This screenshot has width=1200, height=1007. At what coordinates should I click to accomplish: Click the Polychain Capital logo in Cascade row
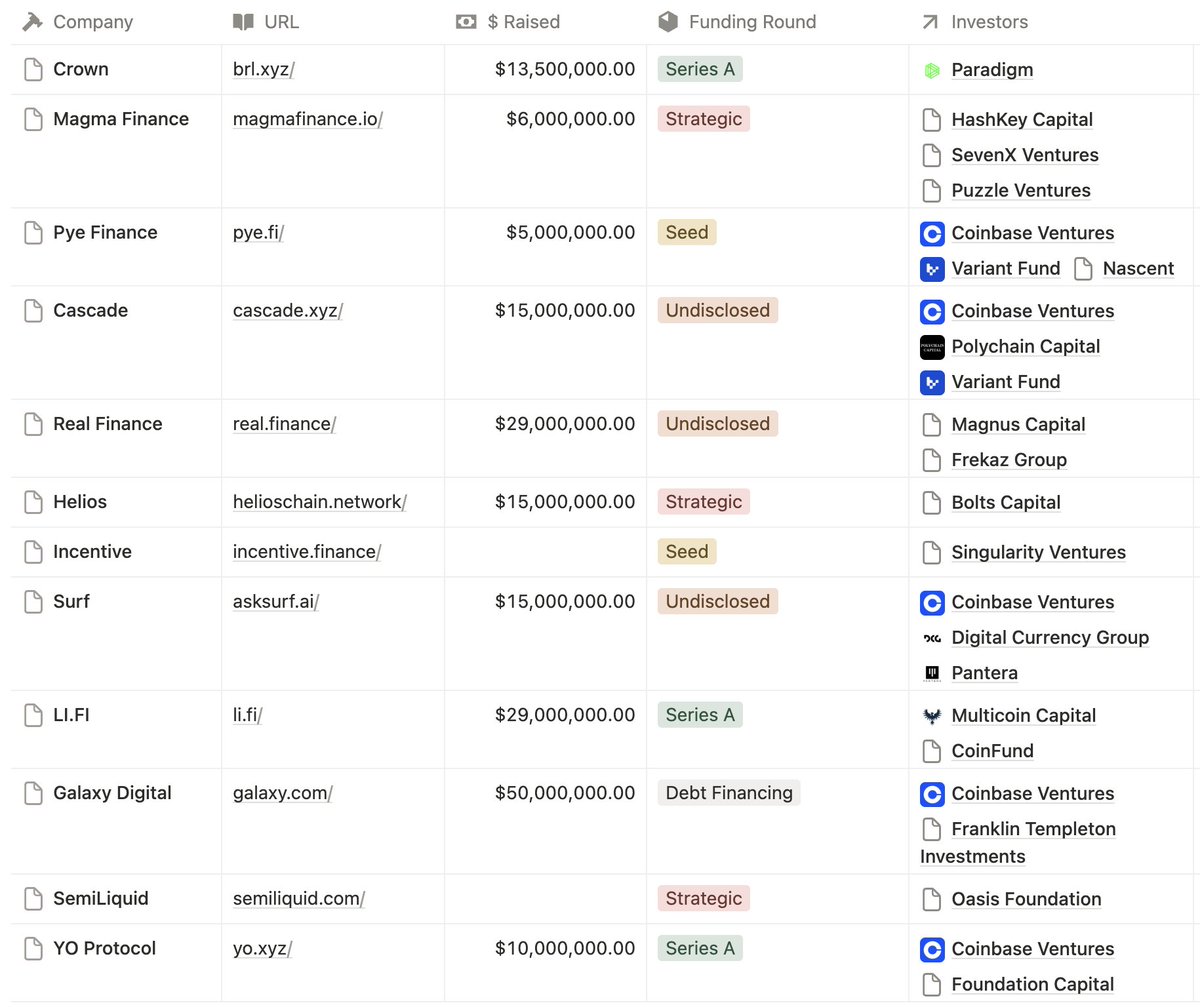(x=932, y=347)
